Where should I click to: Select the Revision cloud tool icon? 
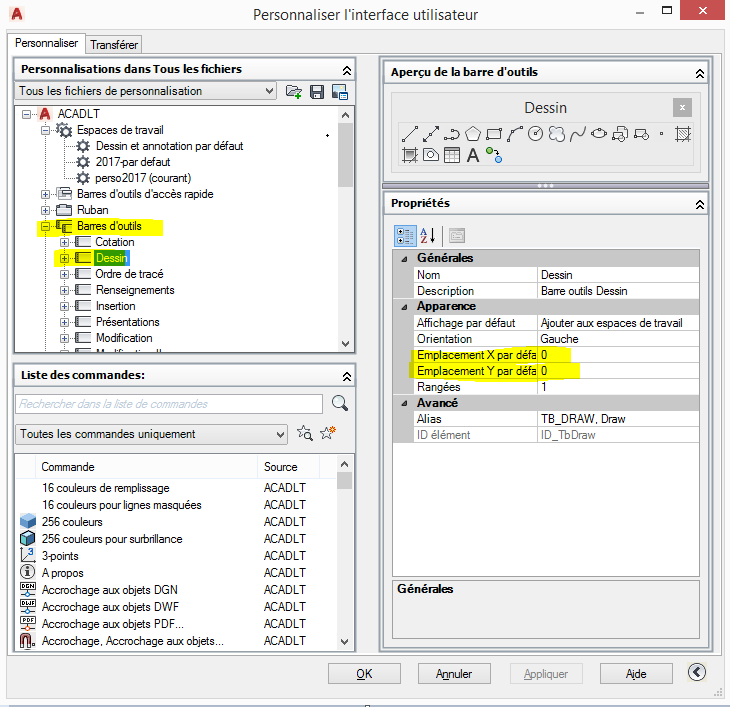coord(557,134)
